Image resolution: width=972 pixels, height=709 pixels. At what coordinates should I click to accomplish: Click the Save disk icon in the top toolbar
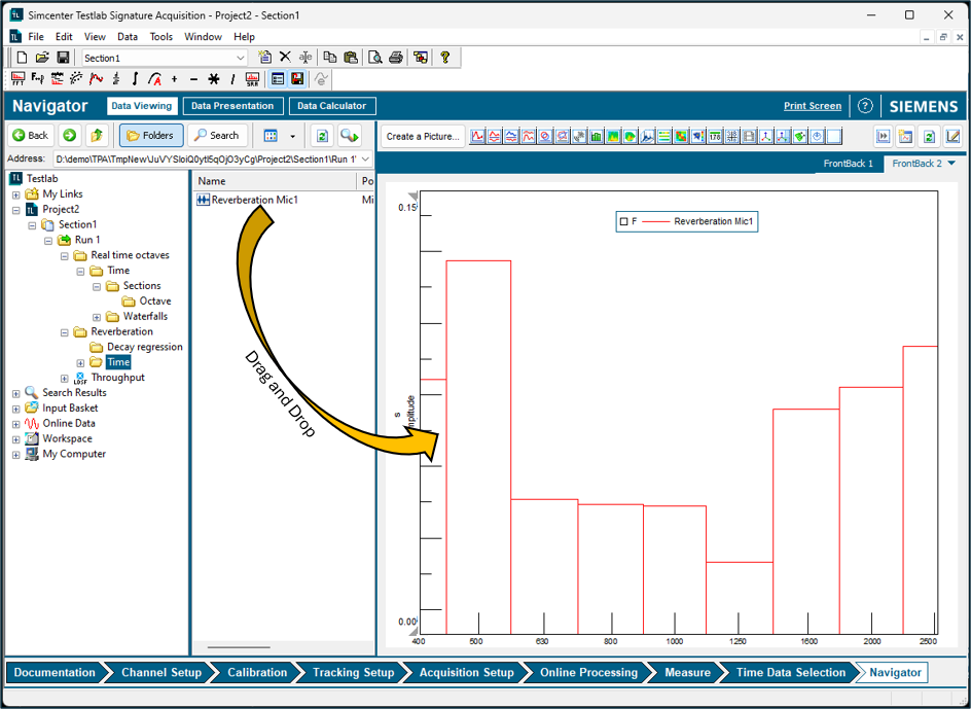[63, 58]
